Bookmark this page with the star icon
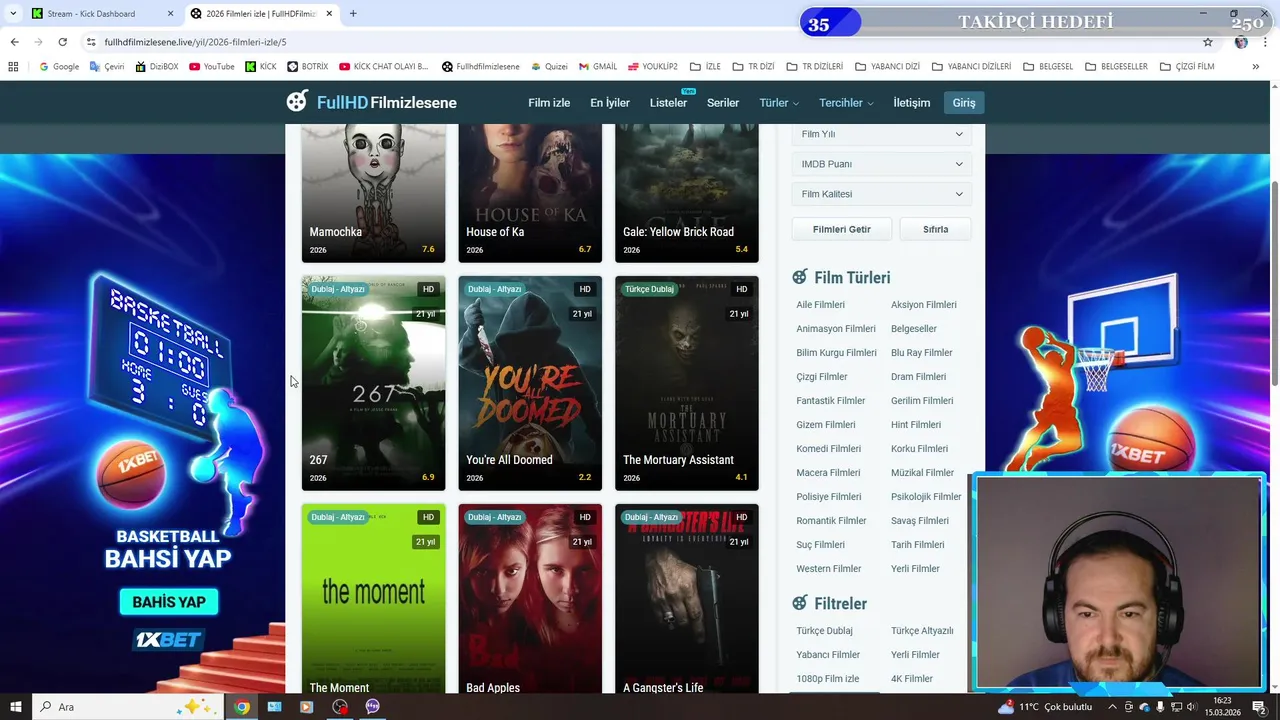 (x=1208, y=42)
